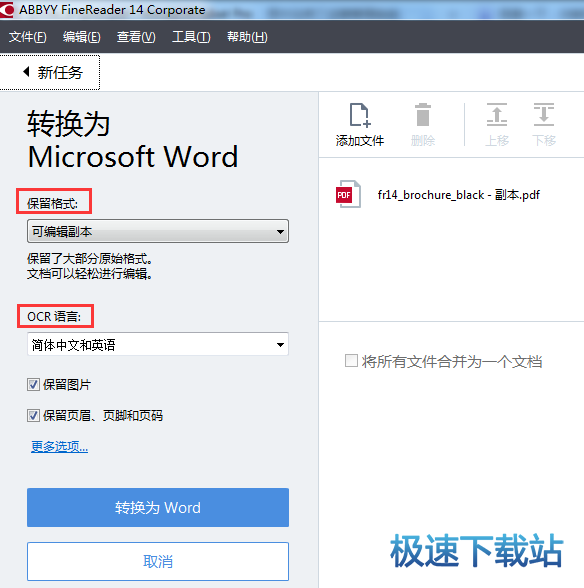
Task: Open the 文件(F) menu
Action: pos(28,37)
